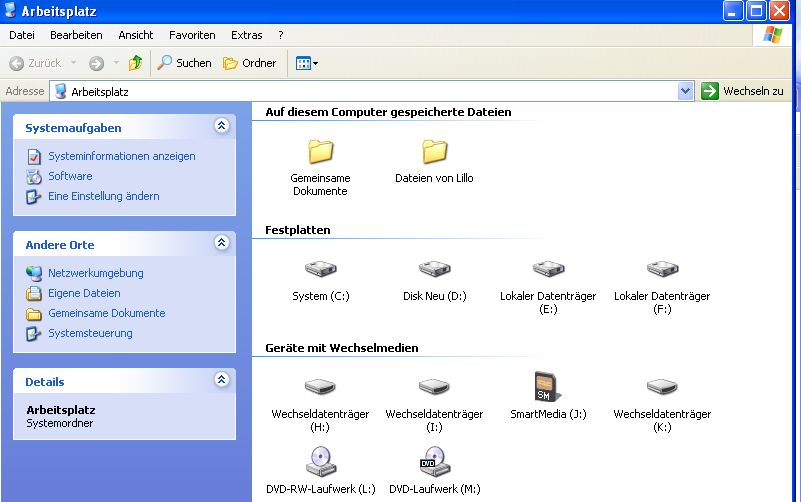Click inside the Adresse input field
Image resolution: width=801 pixels, height=502 pixels.
coord(370,91)
